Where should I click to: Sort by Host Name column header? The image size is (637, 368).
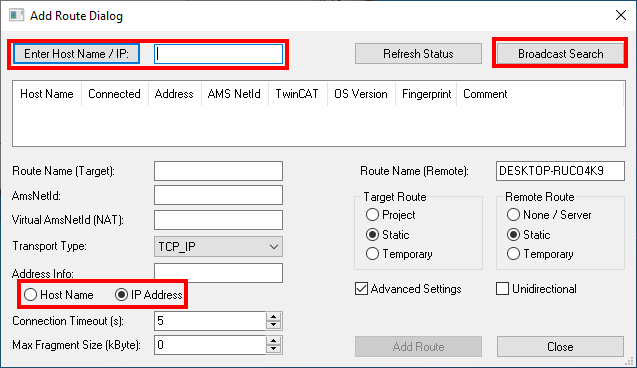[47, 94]
